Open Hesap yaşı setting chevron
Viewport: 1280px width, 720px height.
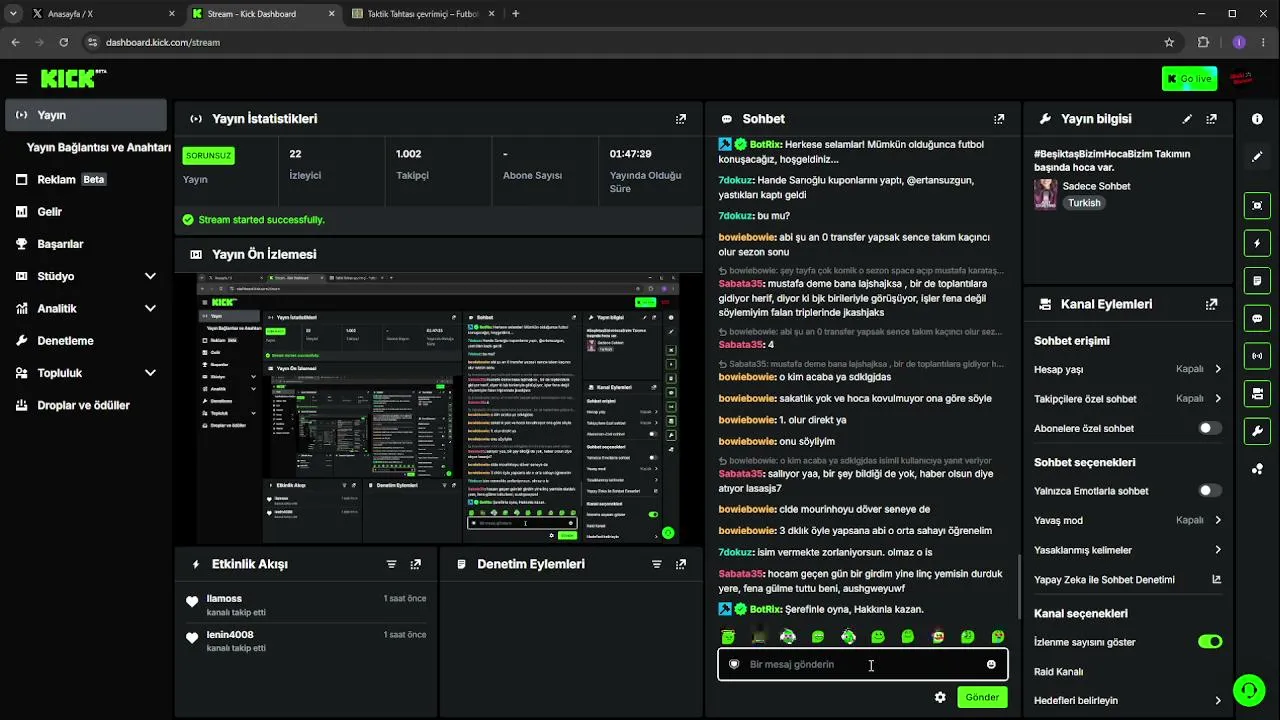(x=1218, y=369)
